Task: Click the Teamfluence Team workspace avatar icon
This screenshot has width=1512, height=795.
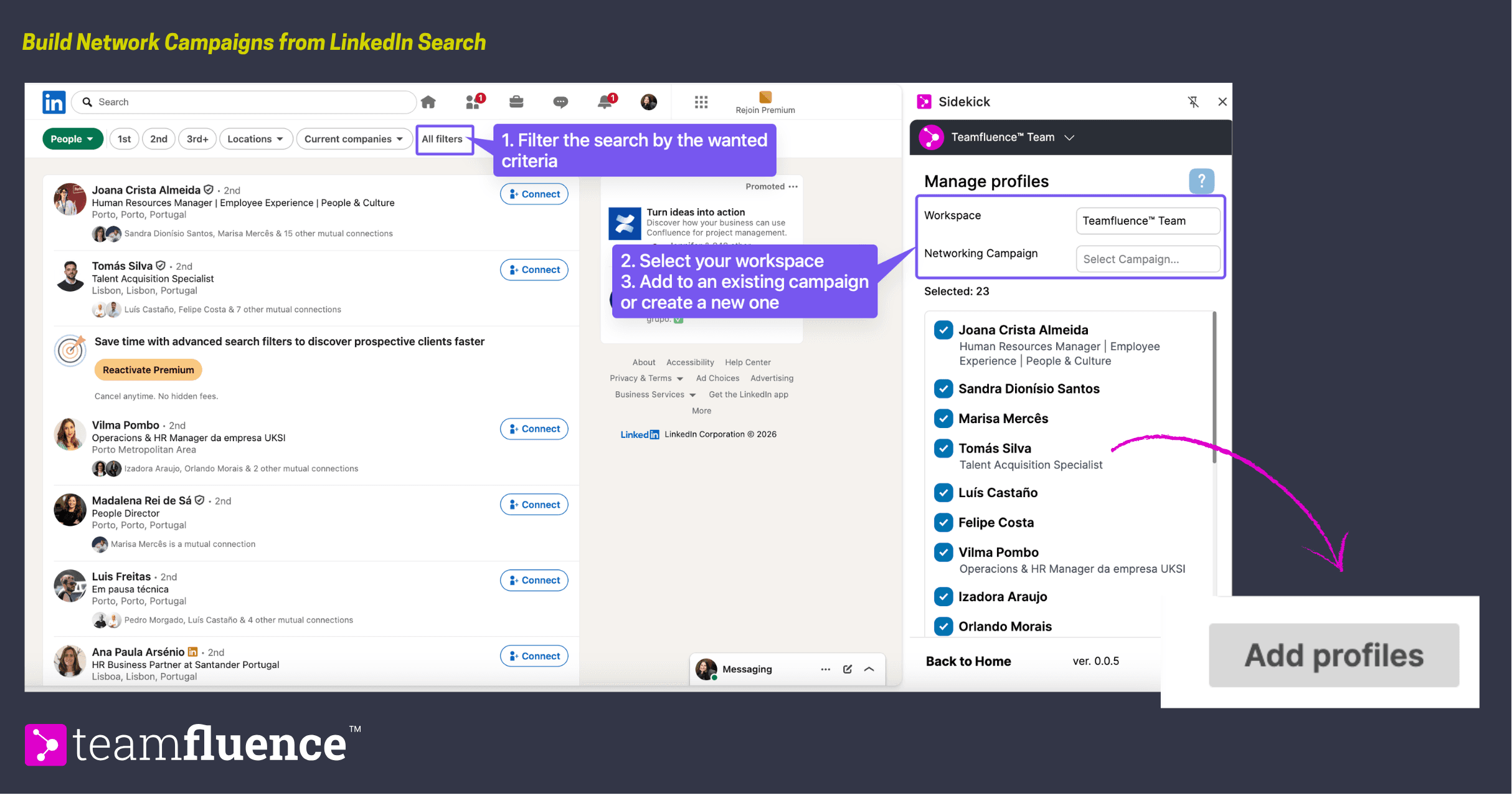Action: click(x=932, y=137)
